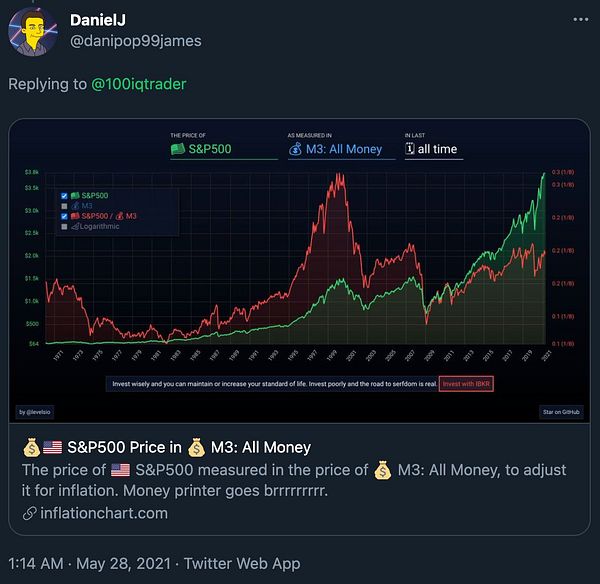Open the M3: All Money measured-in dropdown
This screenshot has width=600, height=584.
[340, 149]
